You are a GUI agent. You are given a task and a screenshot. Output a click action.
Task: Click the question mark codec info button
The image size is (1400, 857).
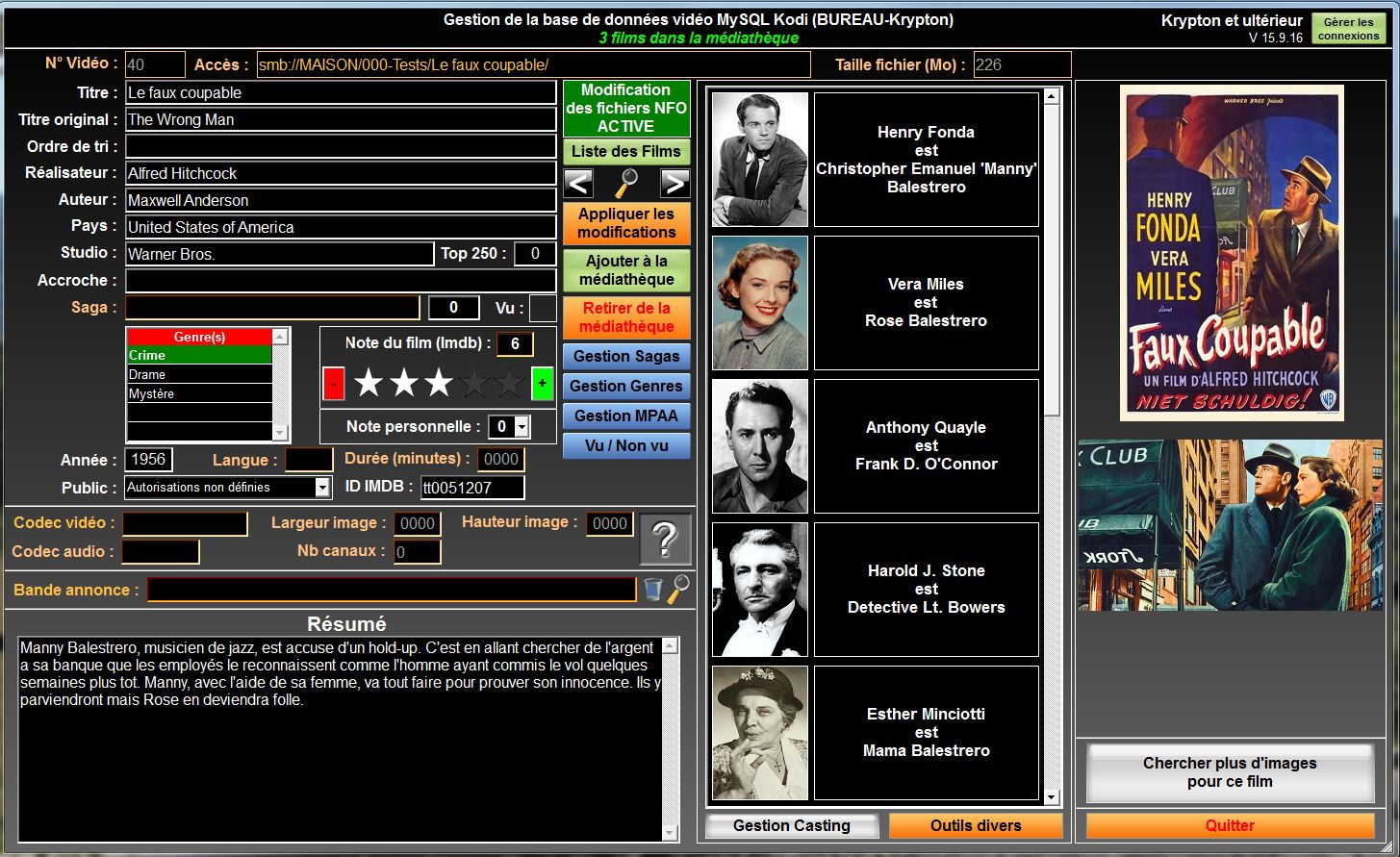click(665, 540)
